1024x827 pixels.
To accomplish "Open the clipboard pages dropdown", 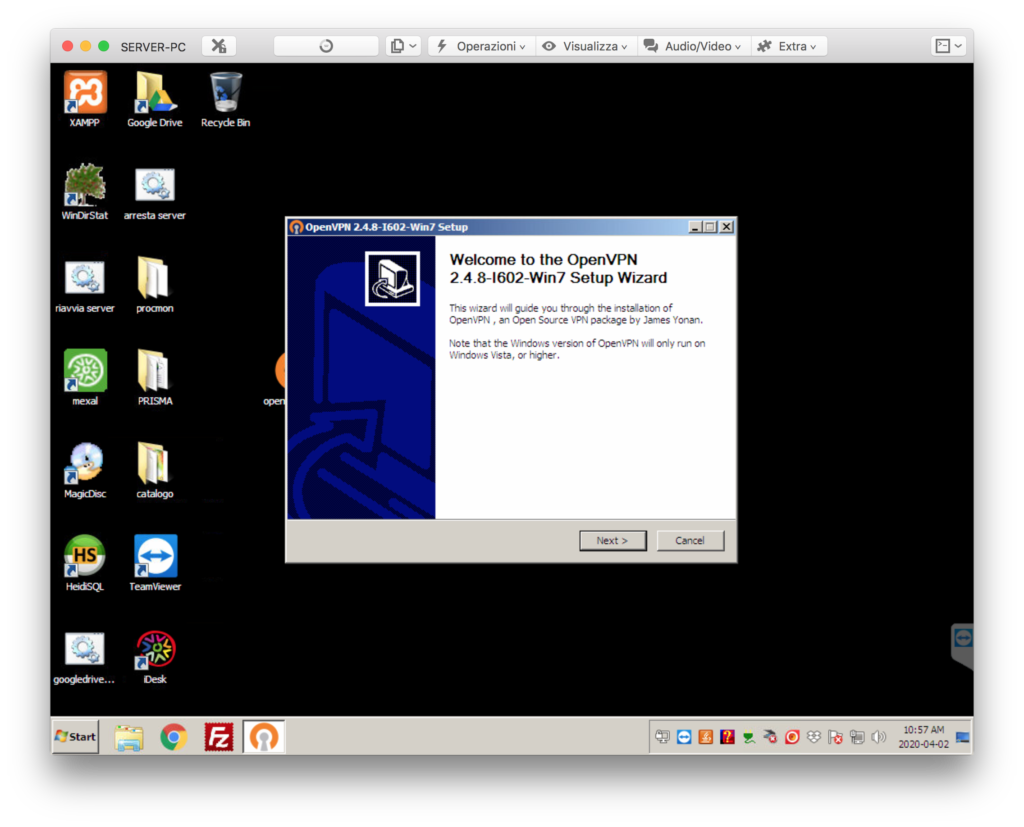I will 403,46.
